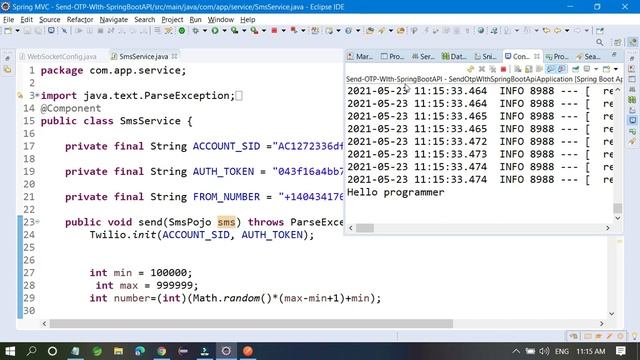Click Remove Launch console X icon
This screenshot has height=360, width=640.
(482, 69)
